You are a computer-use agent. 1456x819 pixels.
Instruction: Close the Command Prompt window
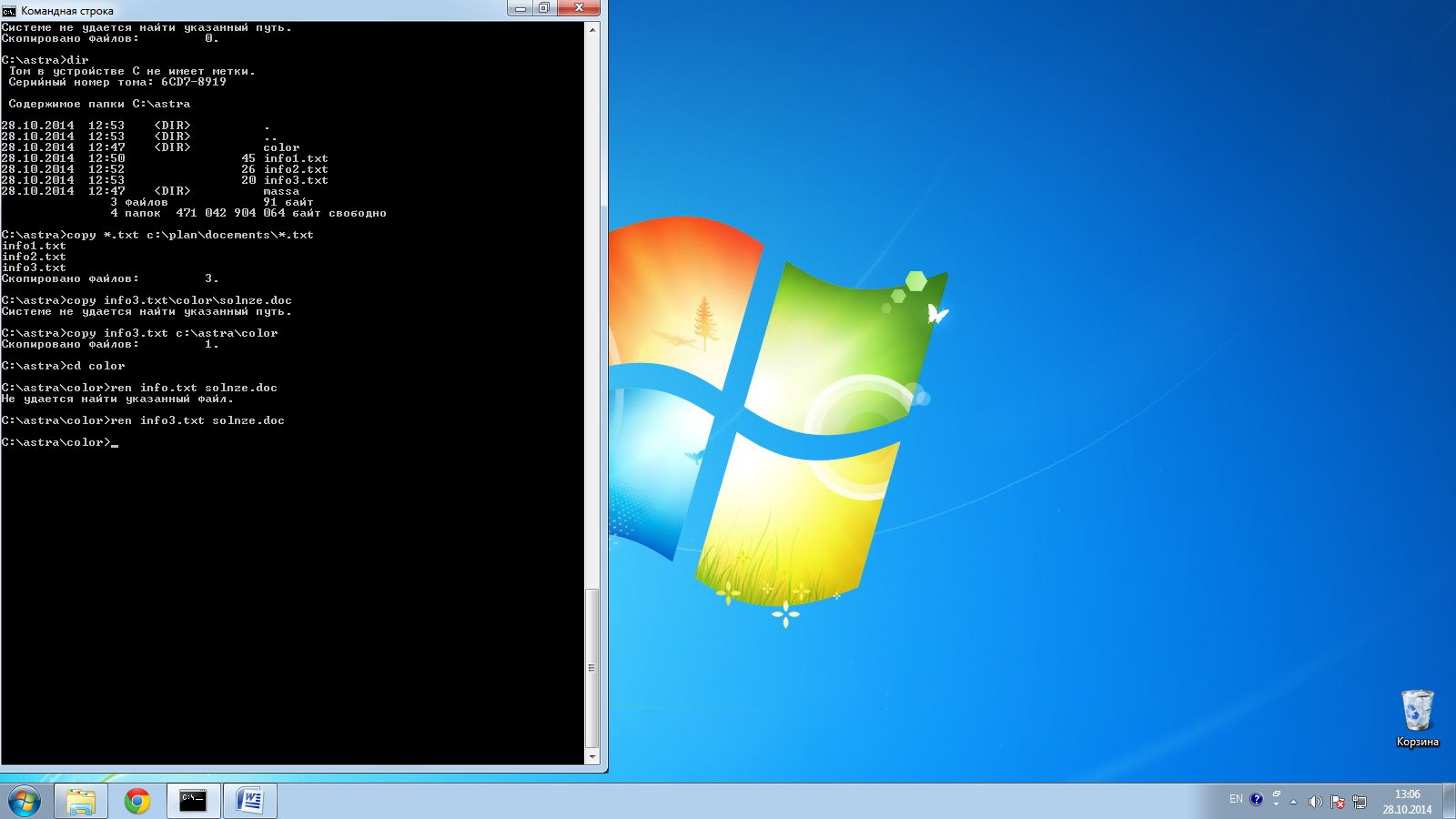pyautogui.click(x=579, y=8)
